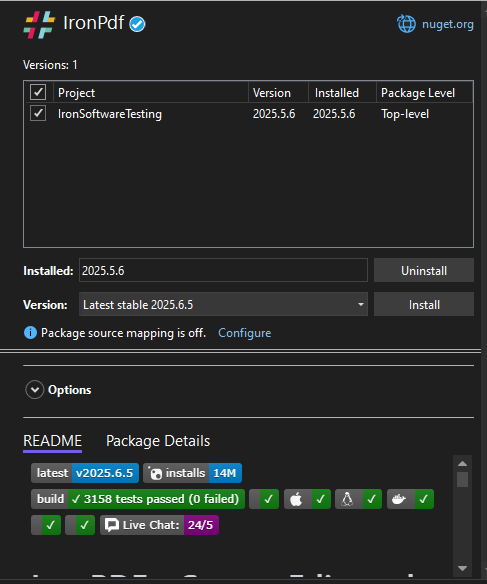This screenshot has width=487, height=584.
Task: Open the Configure link for source mapping
Action: [244, 333]
